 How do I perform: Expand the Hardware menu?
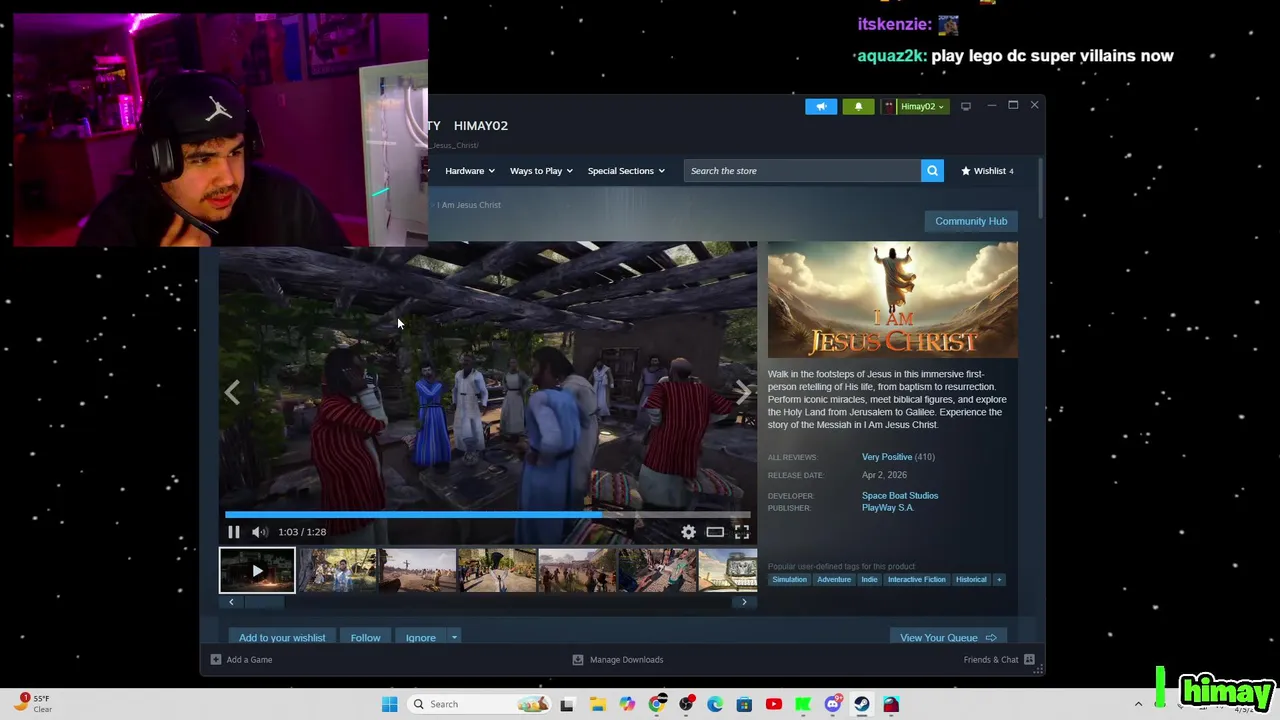470,171
